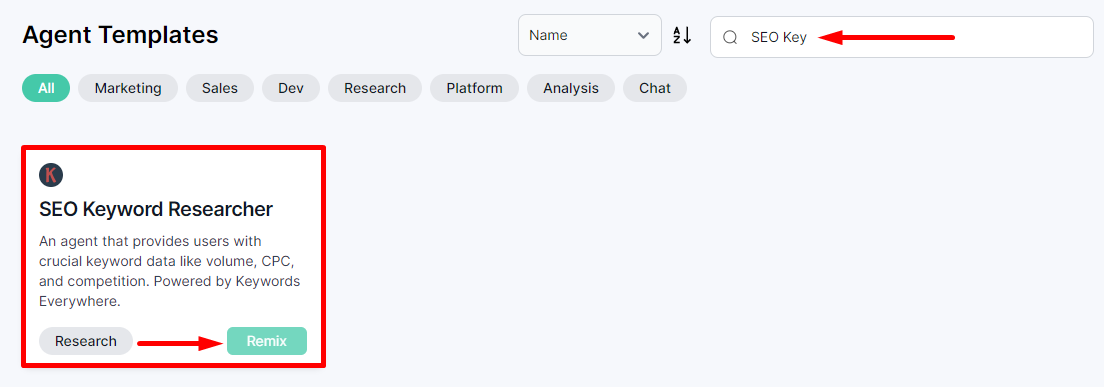
Task: Filter templates by Chat
Action: [655, 88]
